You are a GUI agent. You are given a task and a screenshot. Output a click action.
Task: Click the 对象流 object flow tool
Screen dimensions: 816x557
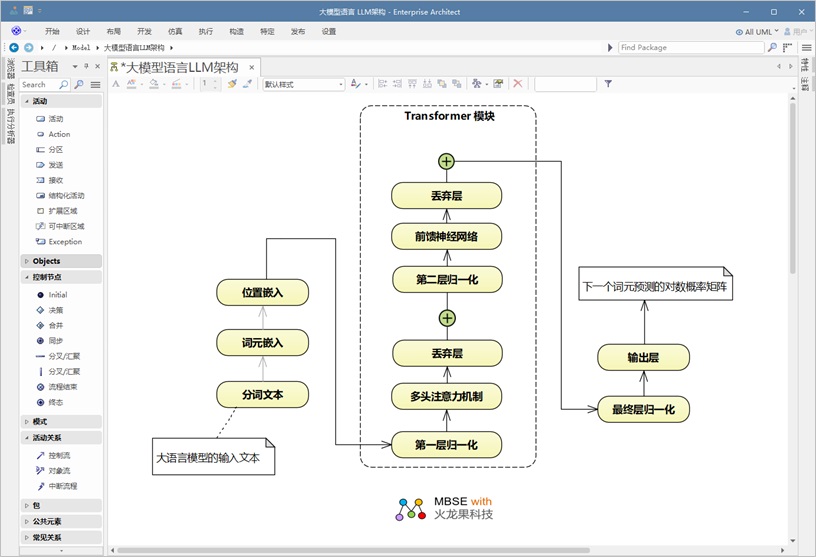tap(59, 470)
